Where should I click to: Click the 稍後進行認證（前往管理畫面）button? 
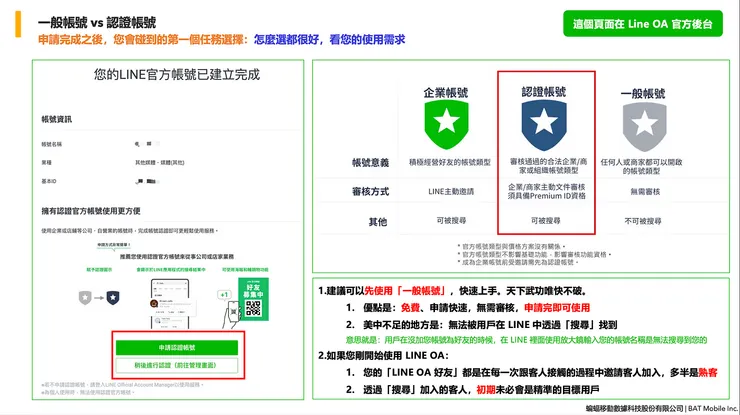177,365
